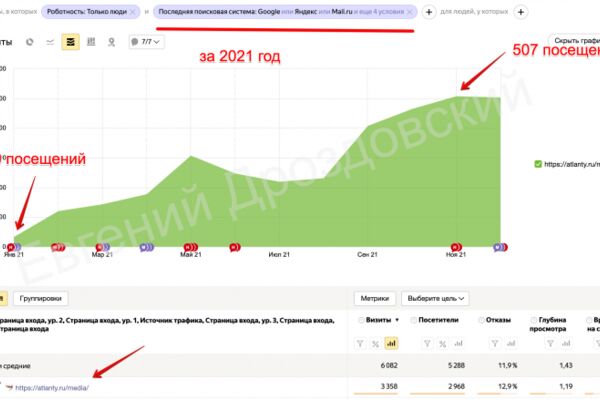600x400 pixels.
Task: Open the annotation marker at Мар 21
Action: [x=103, y=247]
